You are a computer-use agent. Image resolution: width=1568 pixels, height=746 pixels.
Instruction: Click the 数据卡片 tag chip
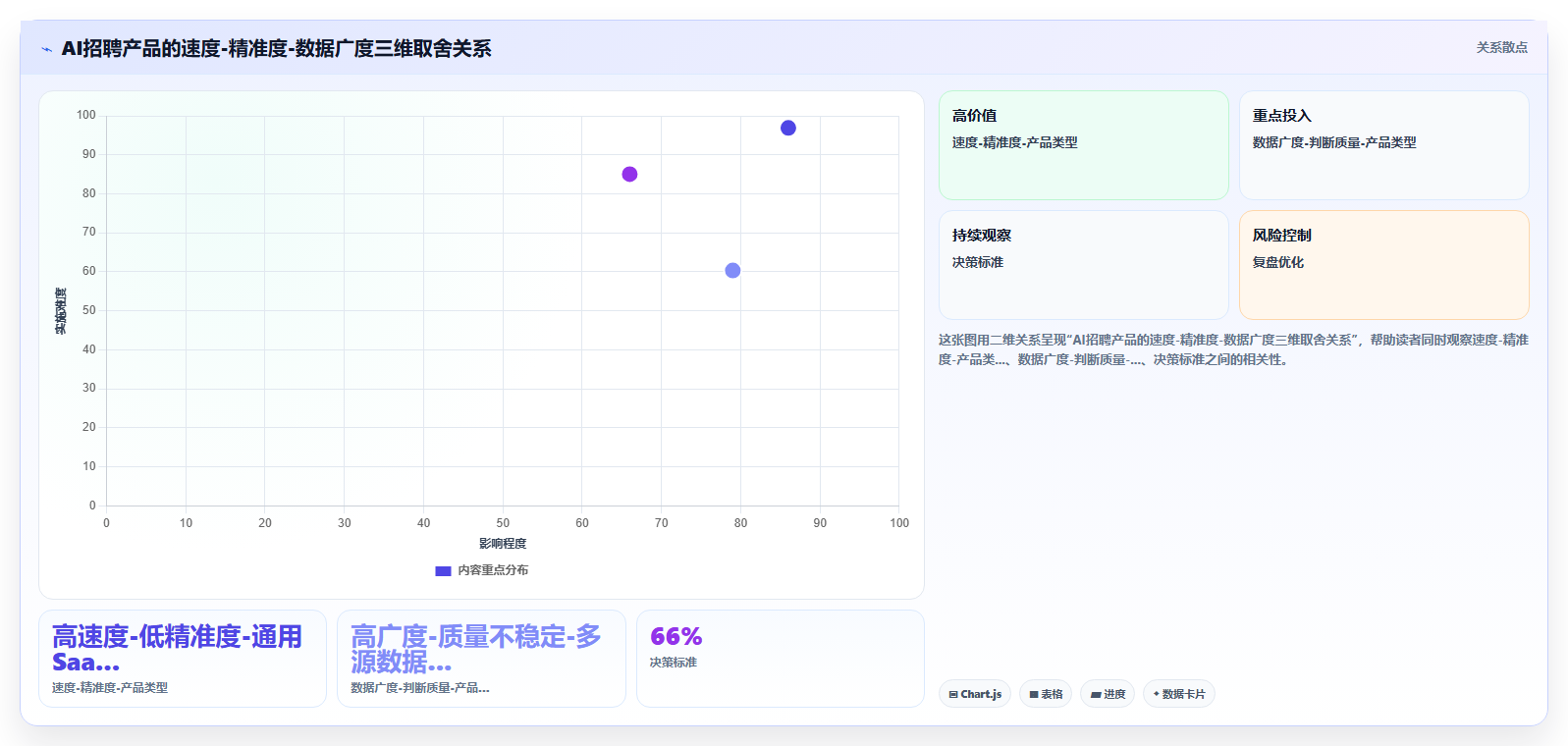1179,694
